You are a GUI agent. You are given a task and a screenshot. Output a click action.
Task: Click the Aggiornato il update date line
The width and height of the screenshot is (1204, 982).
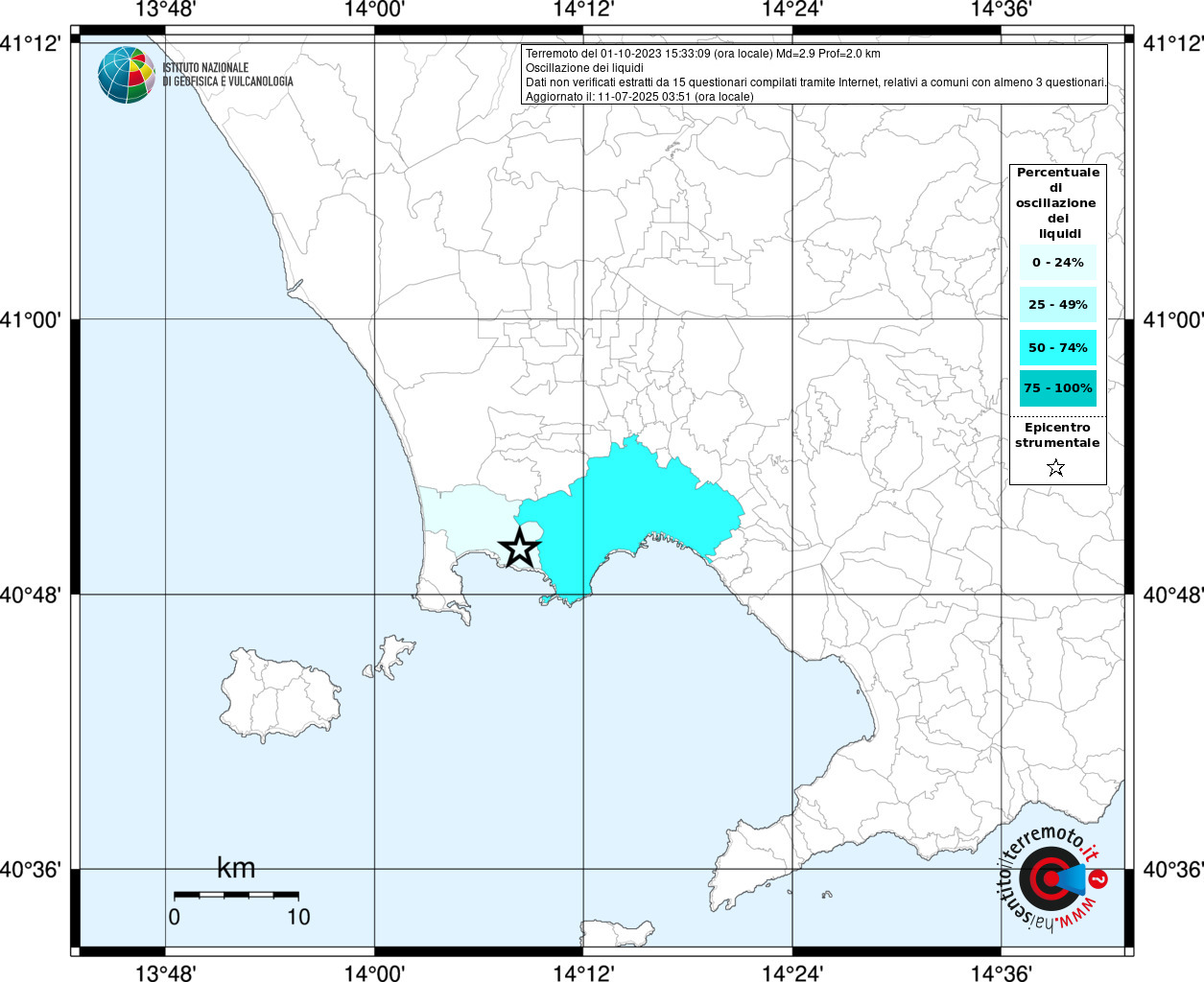pyautogui.click(x=639, y=97)
